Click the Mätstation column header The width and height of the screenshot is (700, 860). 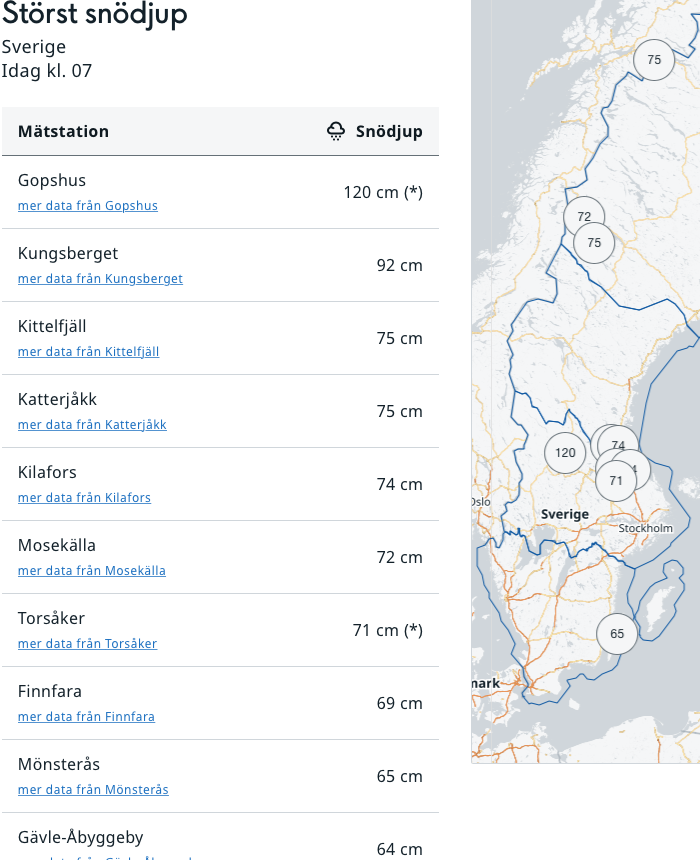tap(63, 131)
